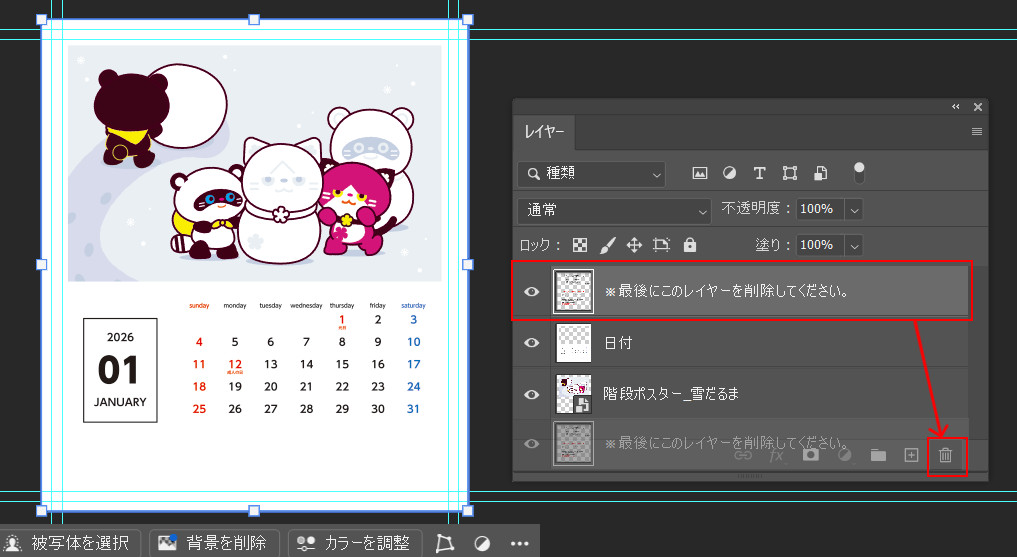Hide the 日付 layer via eye icon
1017x557 pixels.
pos(532,343)
